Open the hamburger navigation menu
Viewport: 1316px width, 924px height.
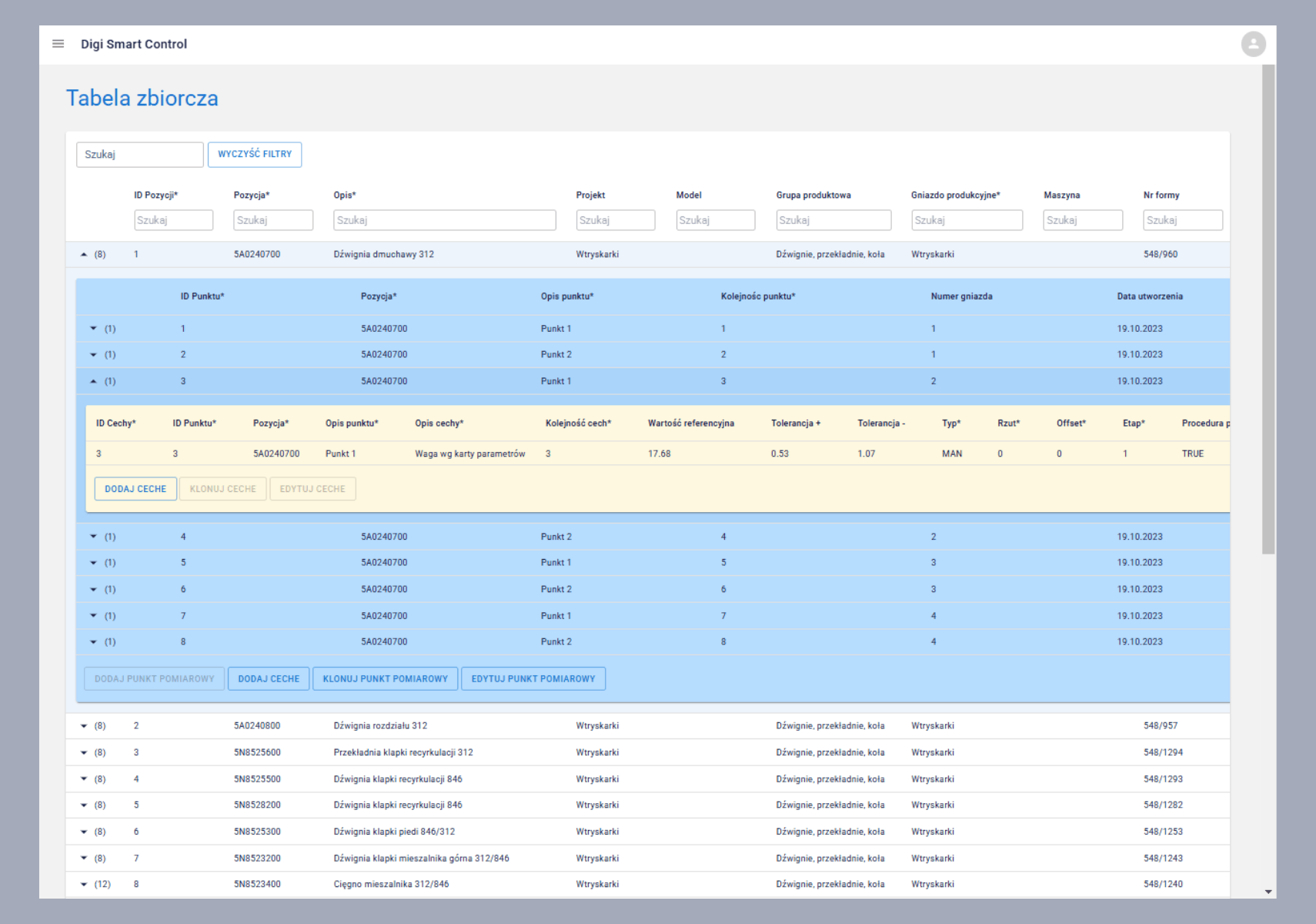[58, 44]
